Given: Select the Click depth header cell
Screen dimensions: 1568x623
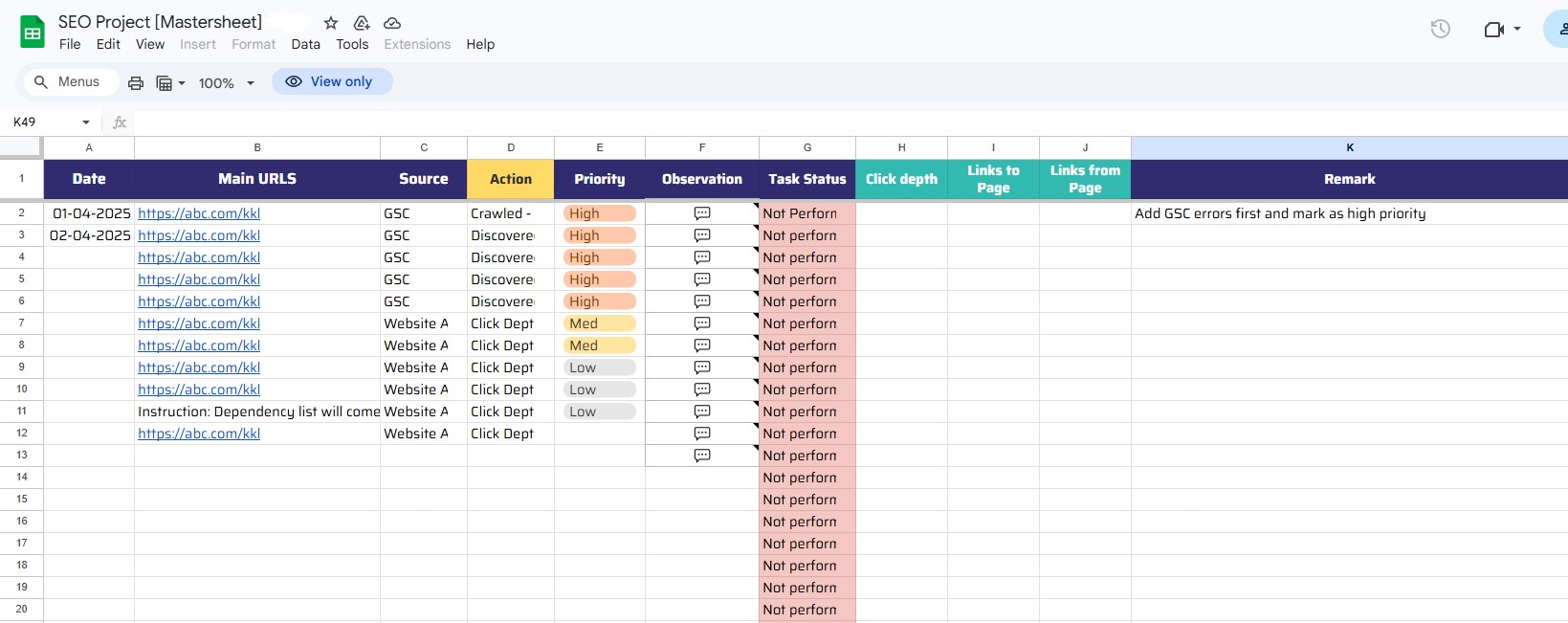Looking at the screenshot, I should point(901,179).
